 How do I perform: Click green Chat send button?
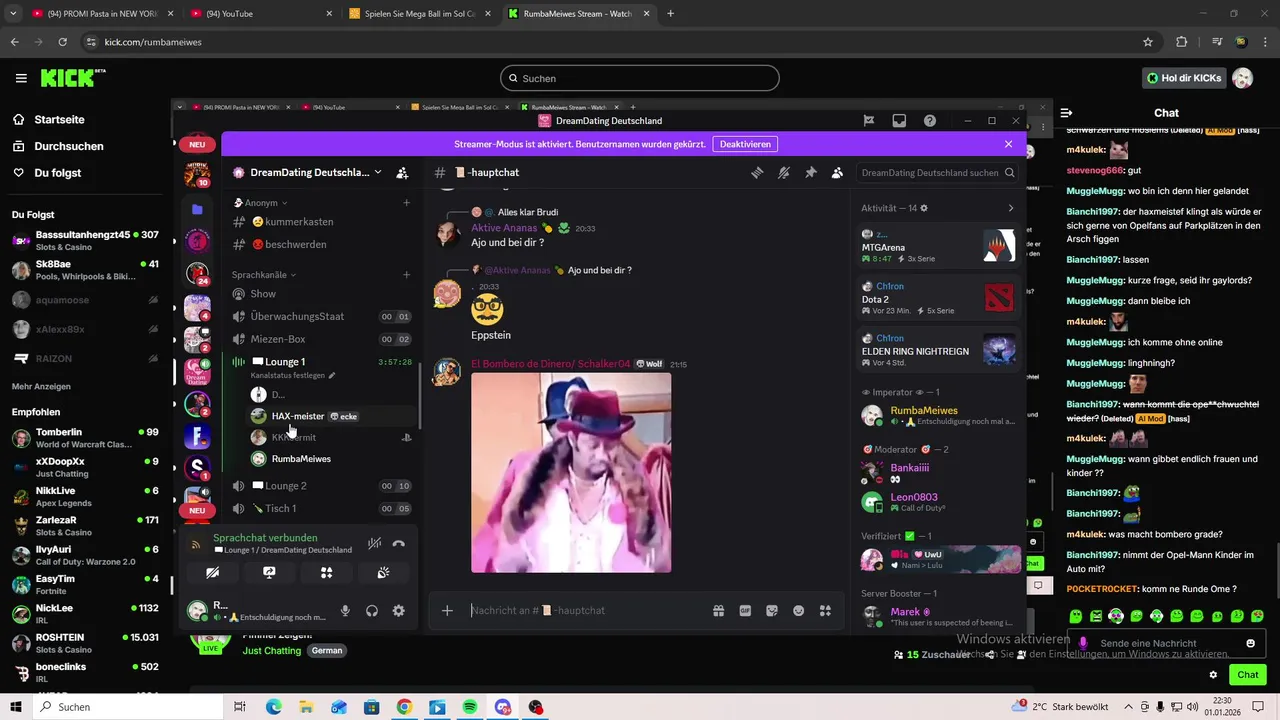[x=1248, y=675]
